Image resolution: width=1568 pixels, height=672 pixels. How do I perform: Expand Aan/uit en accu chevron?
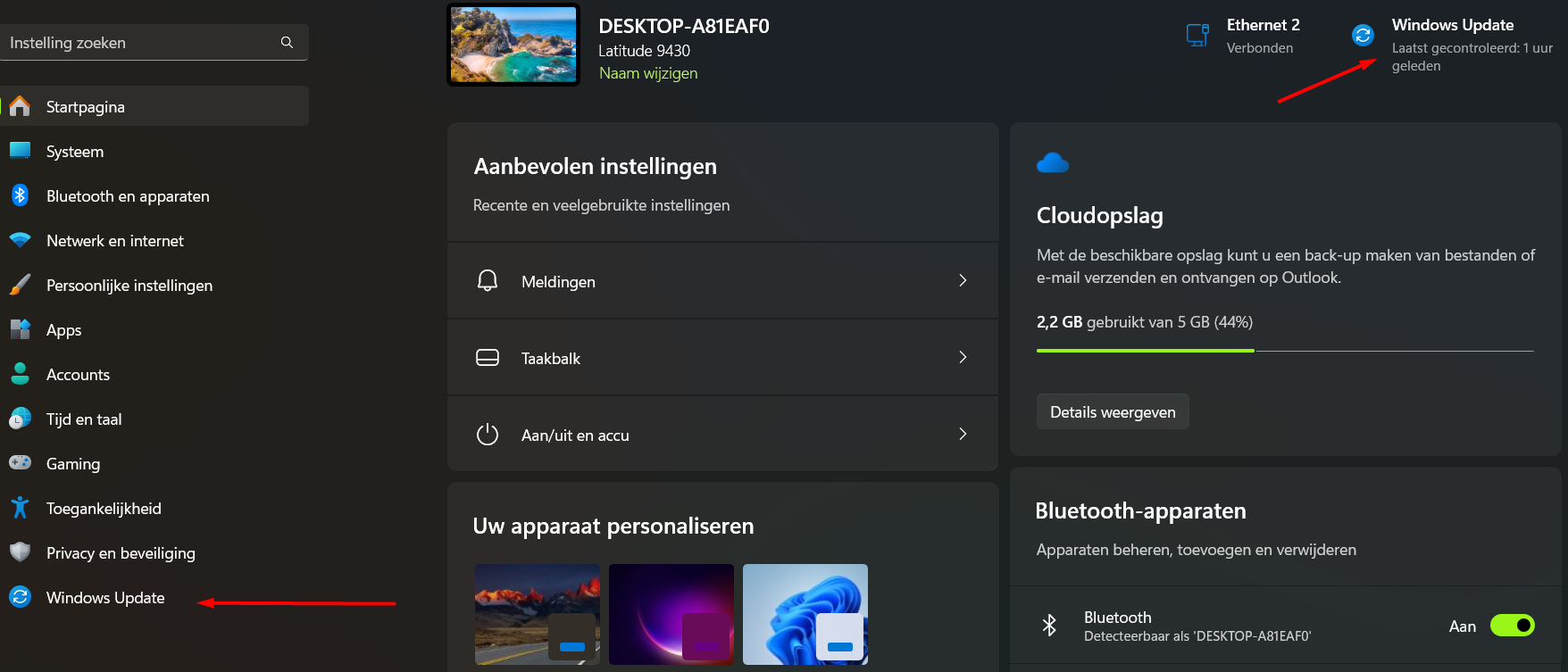coord(963,434)
